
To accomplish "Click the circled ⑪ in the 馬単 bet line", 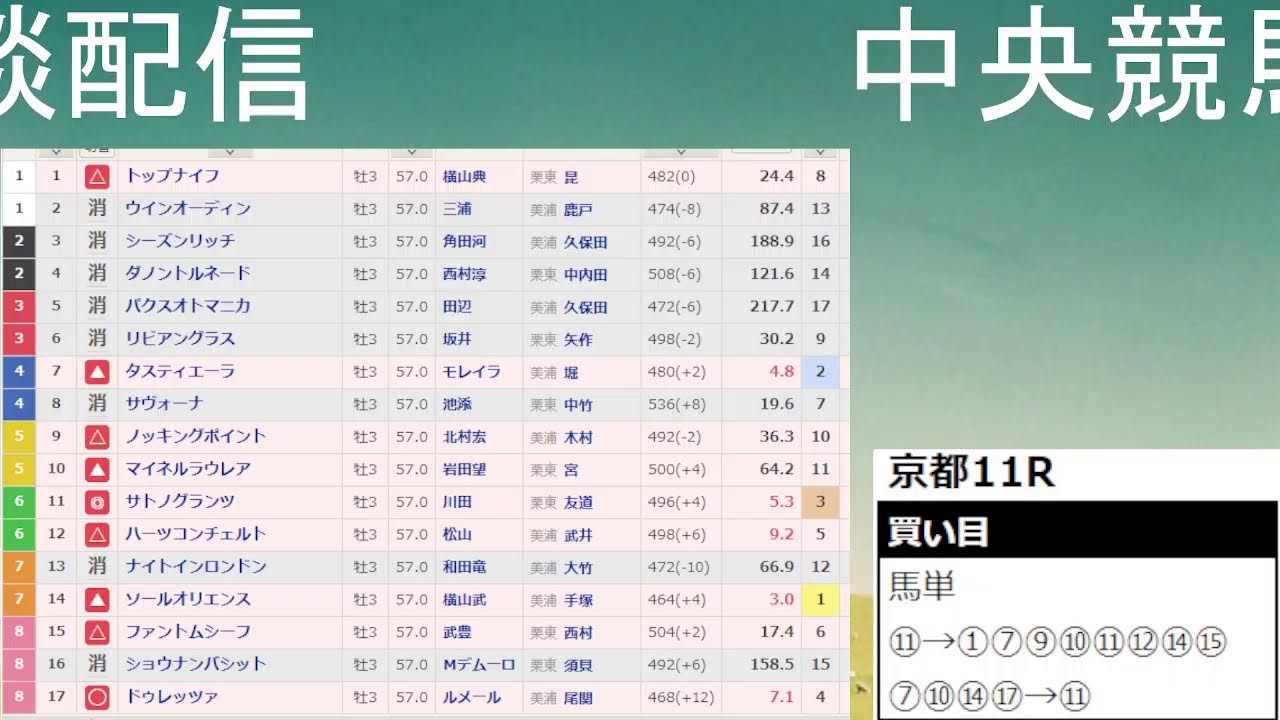I will pos(905,643).
